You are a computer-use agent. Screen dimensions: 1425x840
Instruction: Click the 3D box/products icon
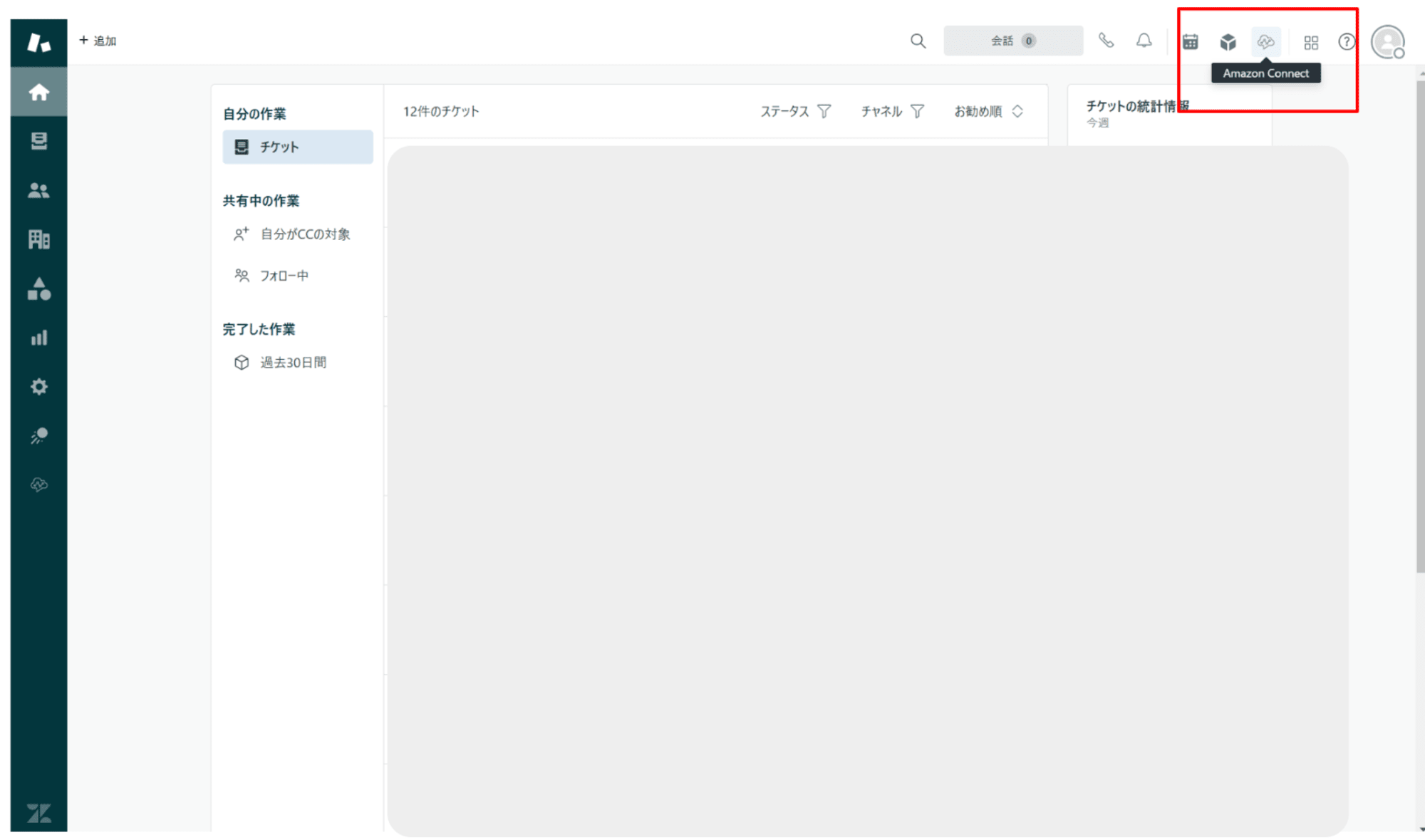point(1228,41)
